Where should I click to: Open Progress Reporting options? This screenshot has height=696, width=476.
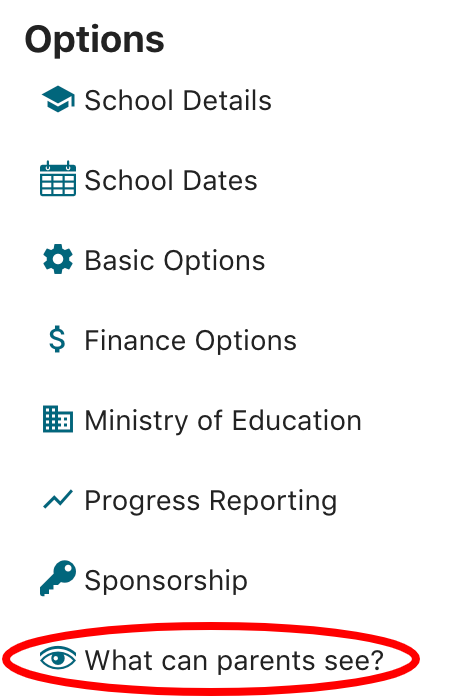coord(190,501)
